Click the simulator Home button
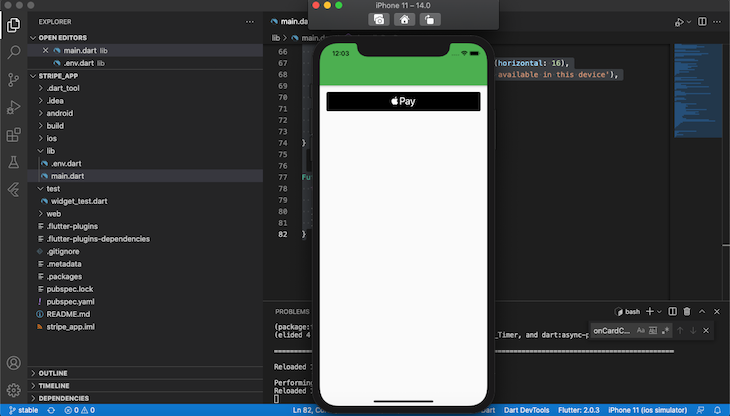Screen dimensions: 730x416 404,20
